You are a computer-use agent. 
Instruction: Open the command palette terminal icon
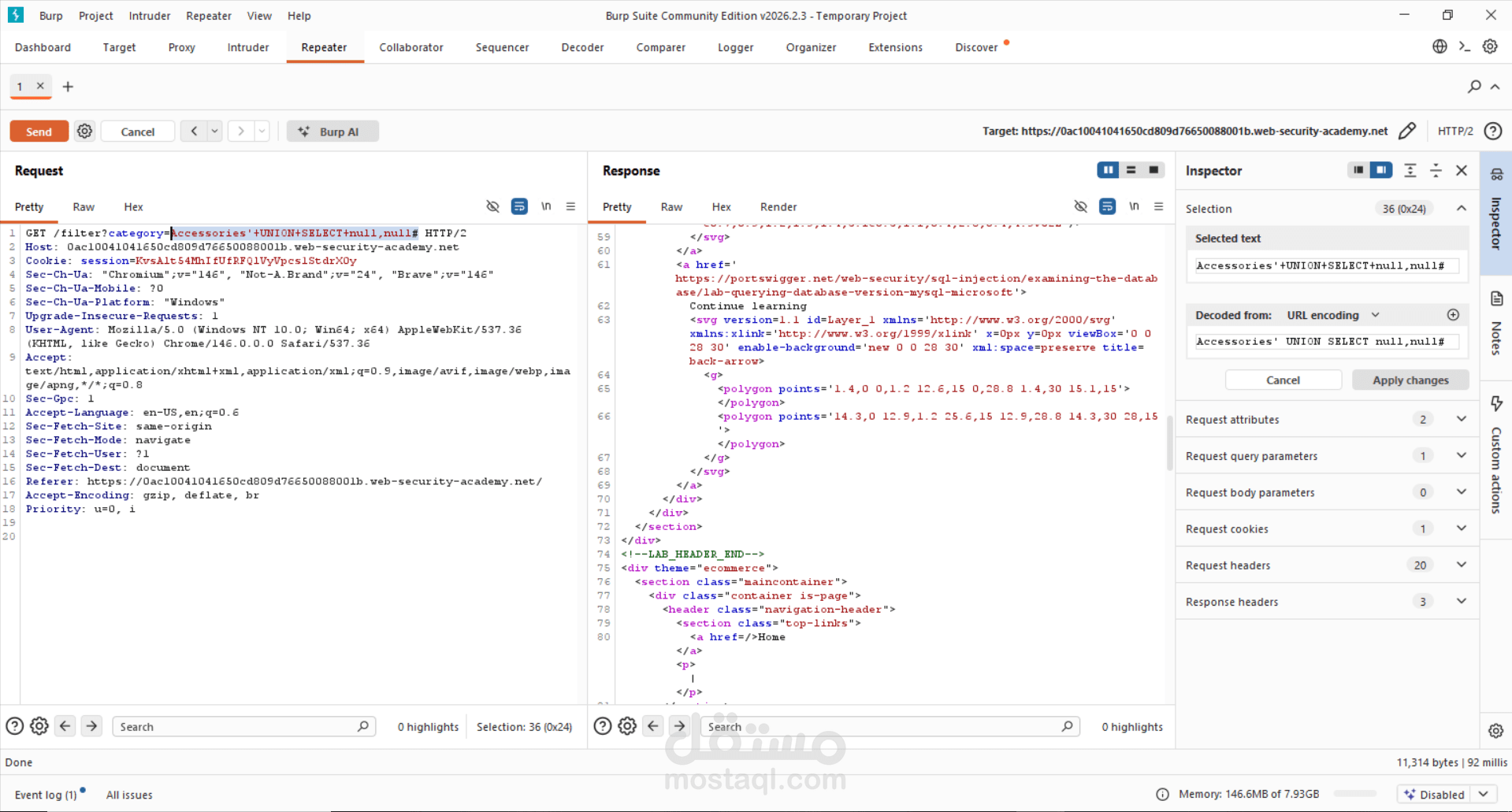pos(1465,46)
